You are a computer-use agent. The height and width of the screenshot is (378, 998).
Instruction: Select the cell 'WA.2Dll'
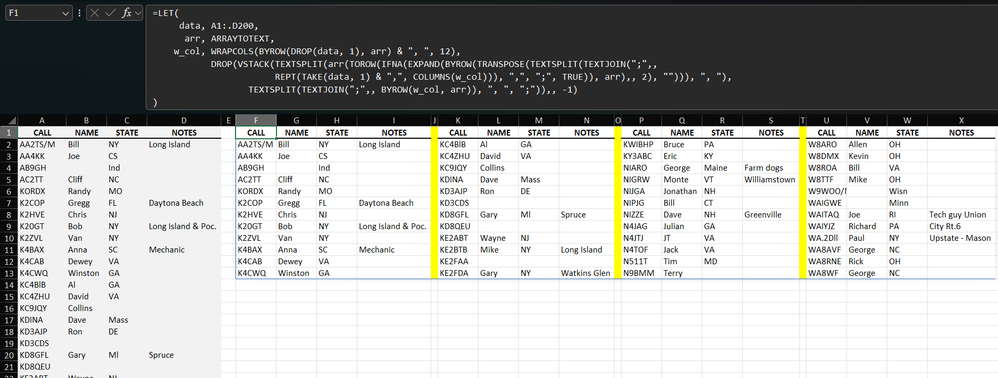[826, 238]
